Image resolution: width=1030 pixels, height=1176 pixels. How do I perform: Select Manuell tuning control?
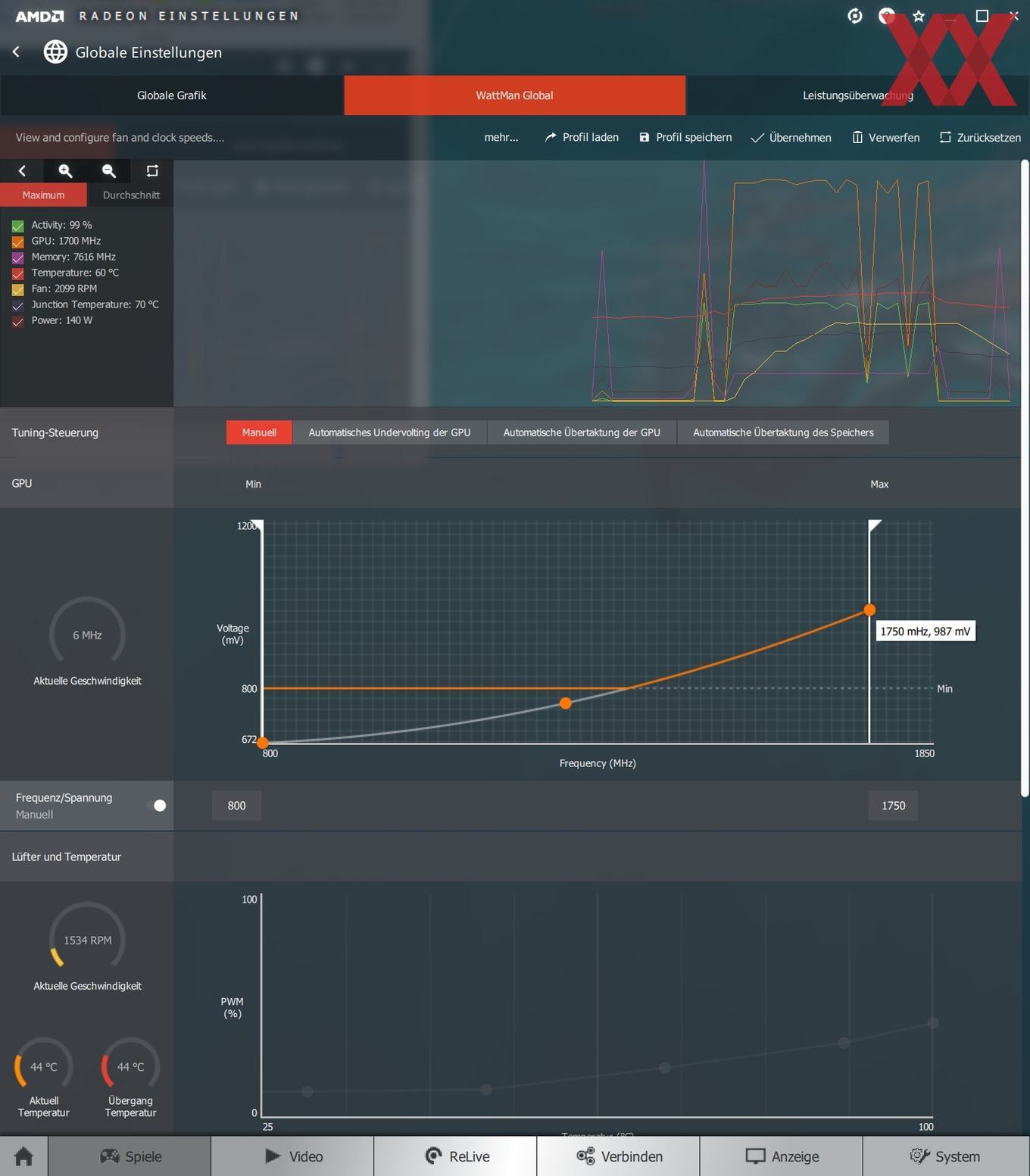coord(259,432)
